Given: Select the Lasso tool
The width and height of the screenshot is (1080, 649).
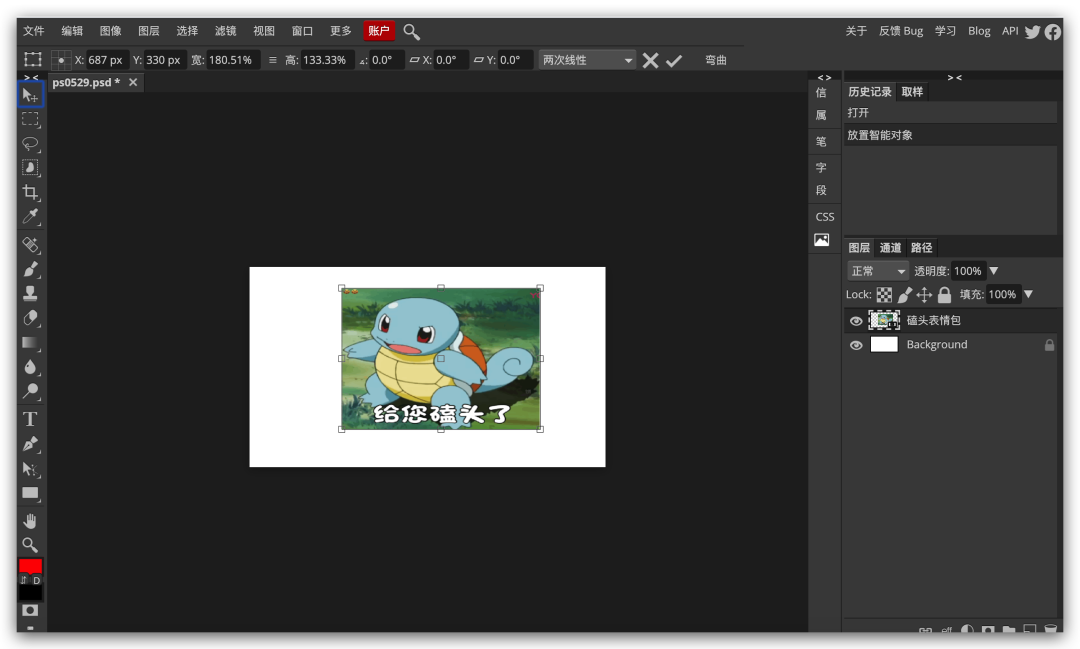Looking at the screenshot, I should click(x=30, y=143).
